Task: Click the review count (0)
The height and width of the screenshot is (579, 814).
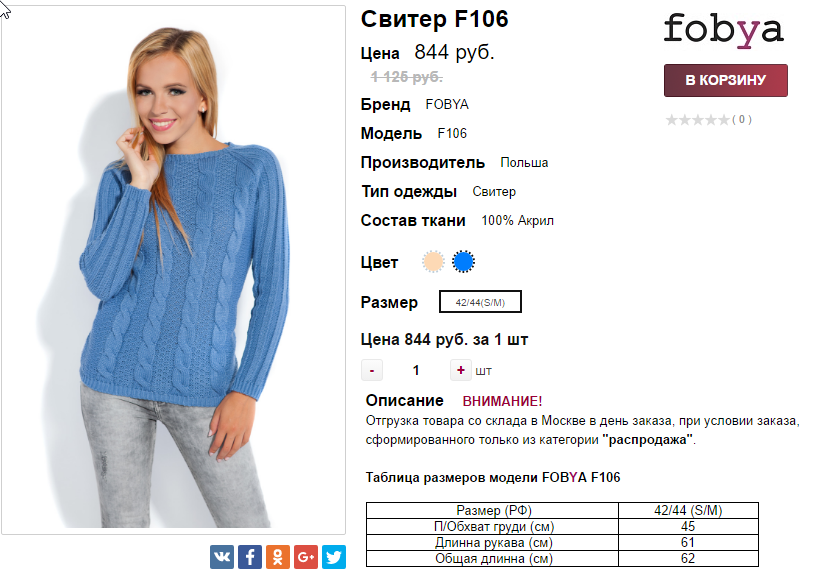Action: coord(742,119)
